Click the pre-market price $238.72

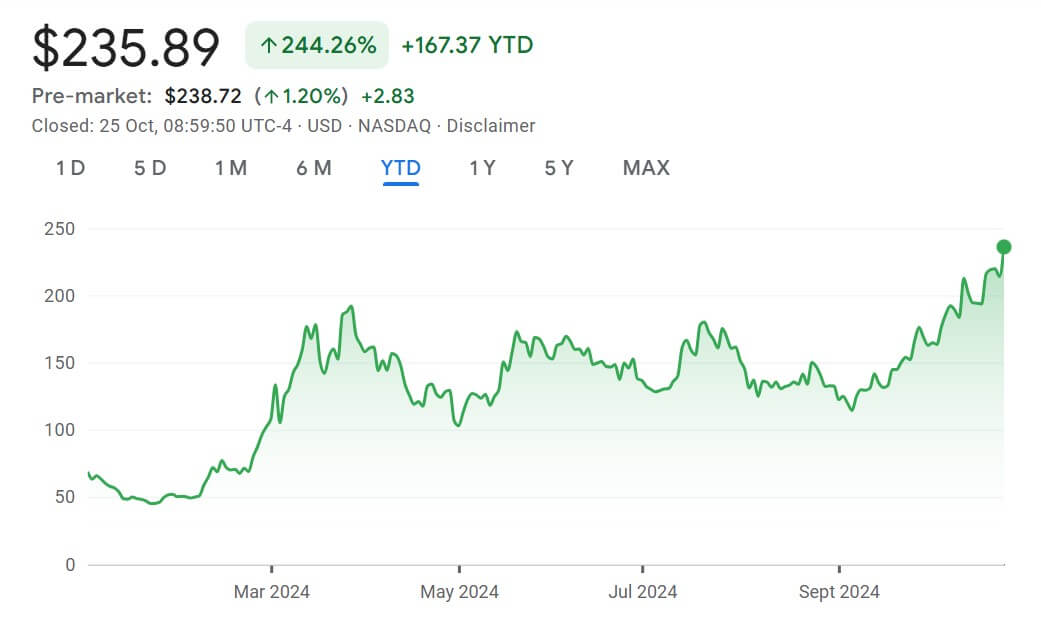[203, 96]
